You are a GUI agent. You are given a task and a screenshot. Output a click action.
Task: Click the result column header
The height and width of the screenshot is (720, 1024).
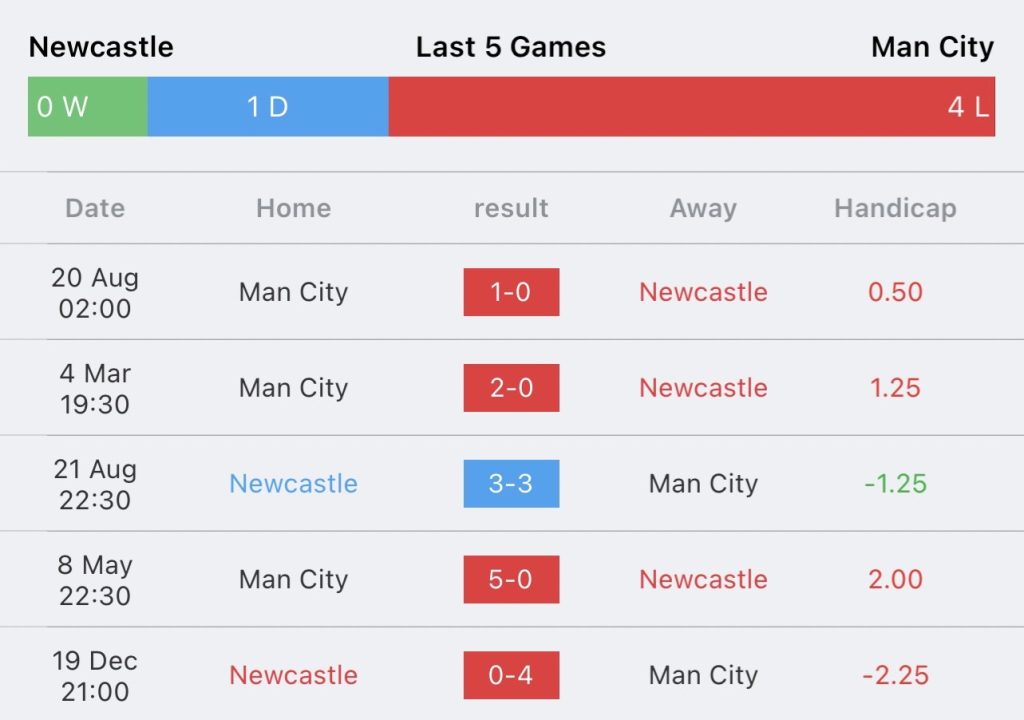click(x=511, y=208)
